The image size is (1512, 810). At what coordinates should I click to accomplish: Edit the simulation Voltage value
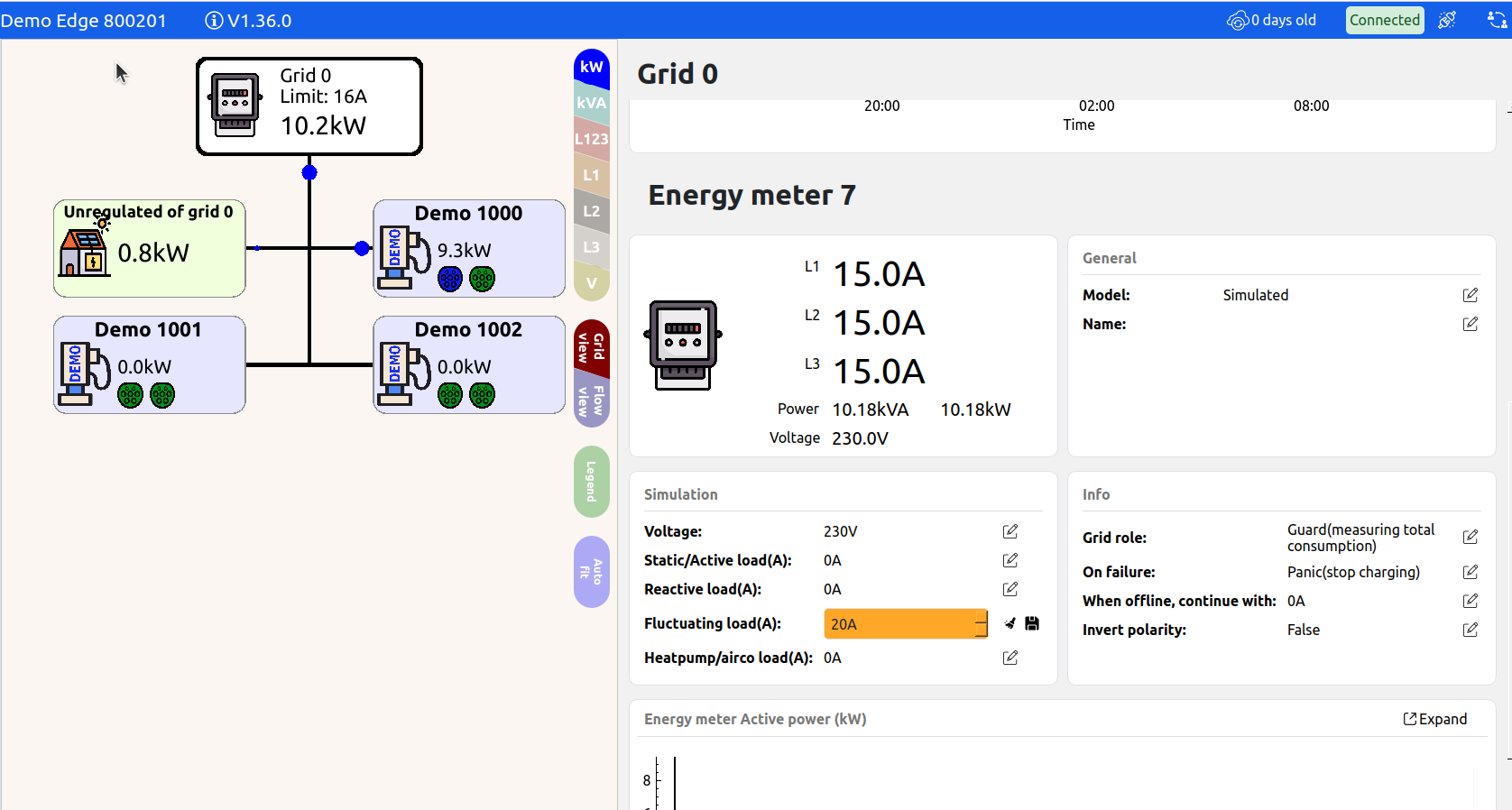click(1010, 531)
